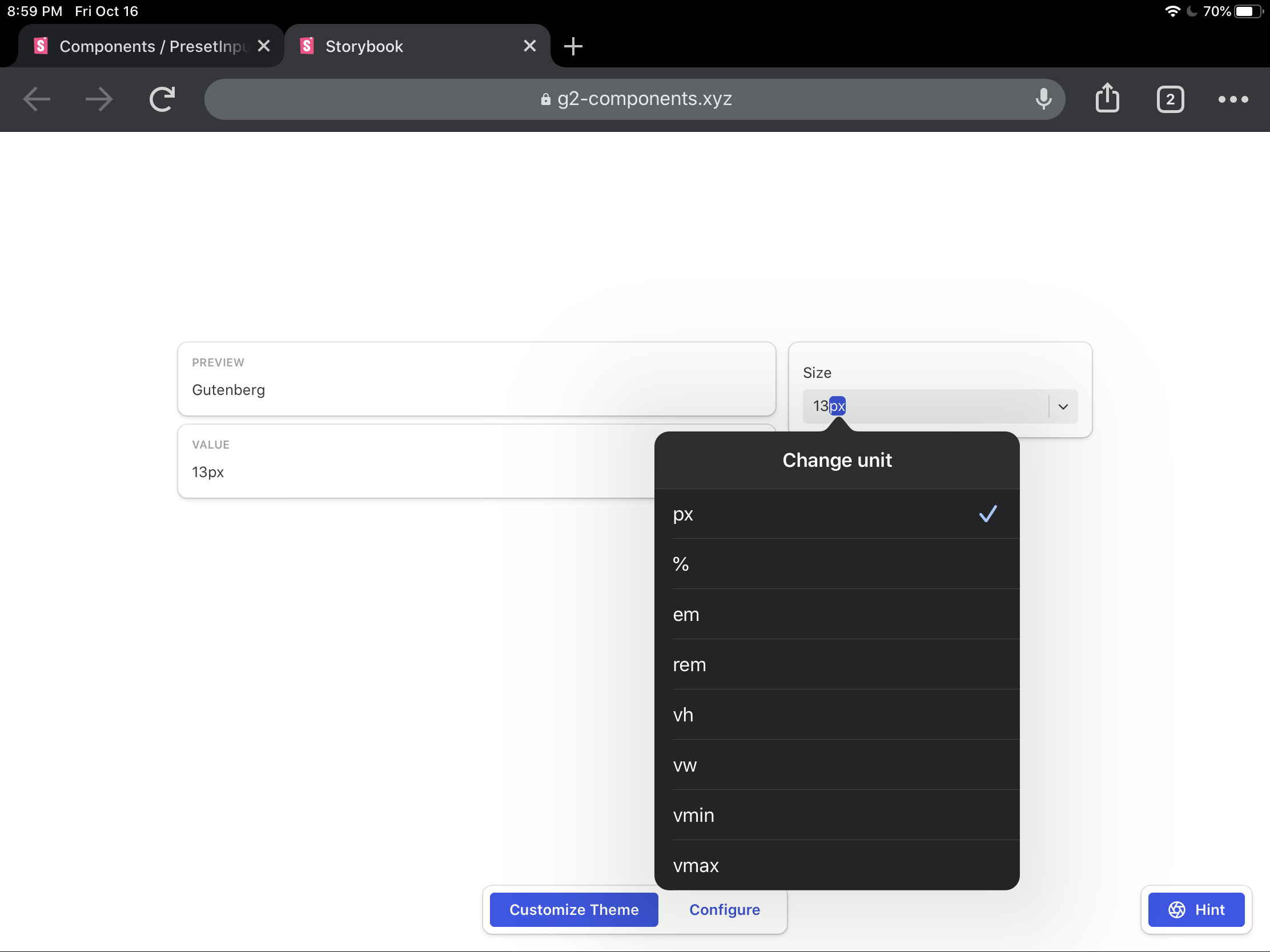
Task: Open the tab switcher showing 2 tabs
Action: point(1171,99)
